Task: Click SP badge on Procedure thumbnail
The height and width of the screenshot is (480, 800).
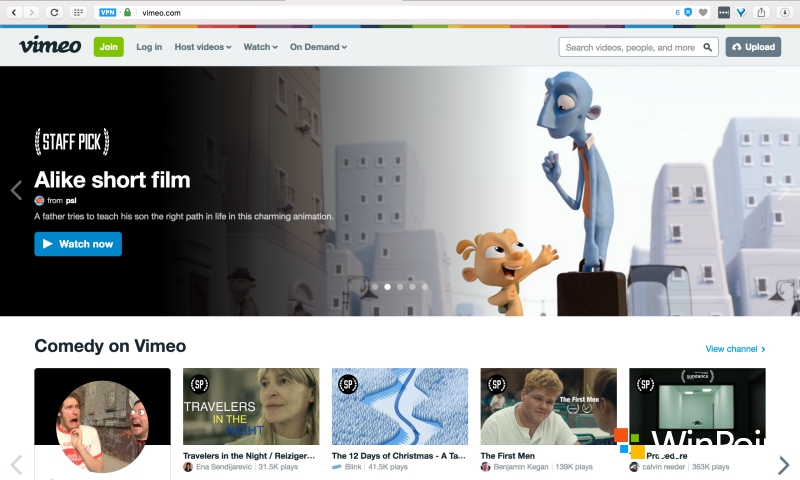Action: 645,384
